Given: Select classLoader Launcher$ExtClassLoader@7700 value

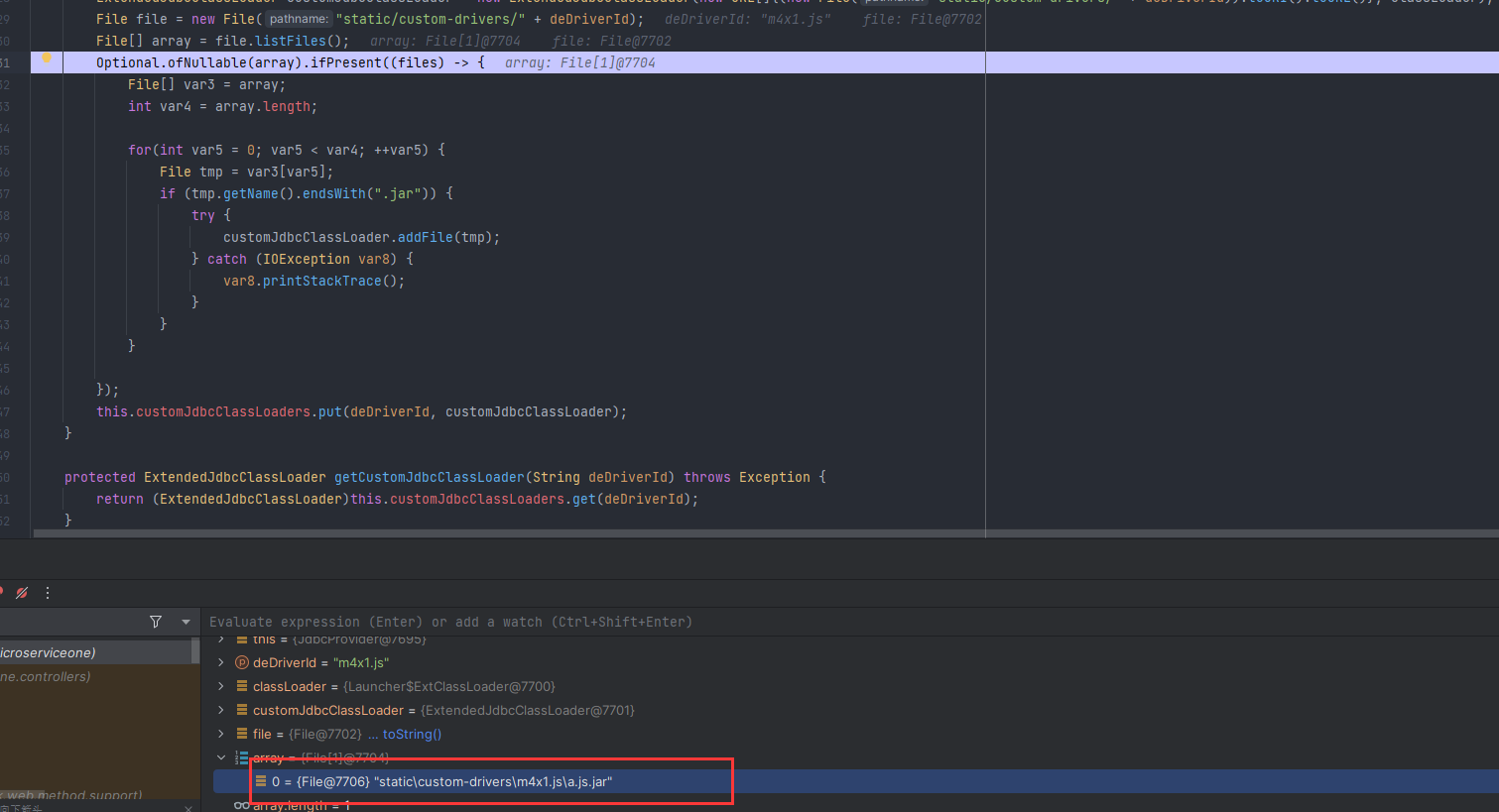Looking at the screenshot, I should tap(449, 686).
